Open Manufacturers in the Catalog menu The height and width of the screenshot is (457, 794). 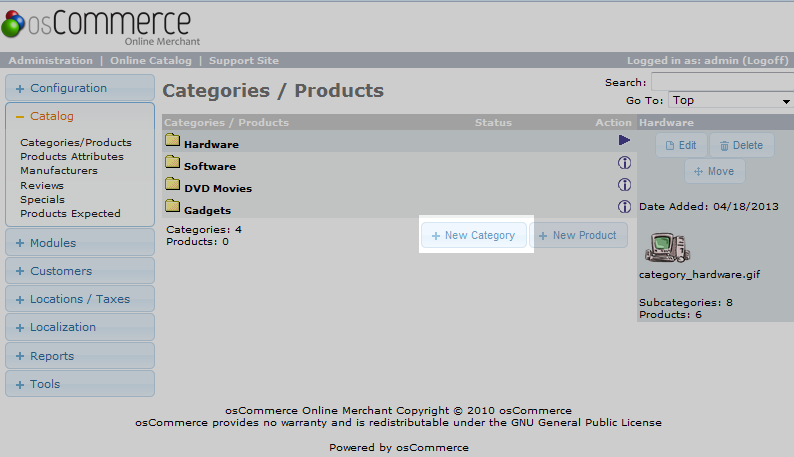point(59,171)
